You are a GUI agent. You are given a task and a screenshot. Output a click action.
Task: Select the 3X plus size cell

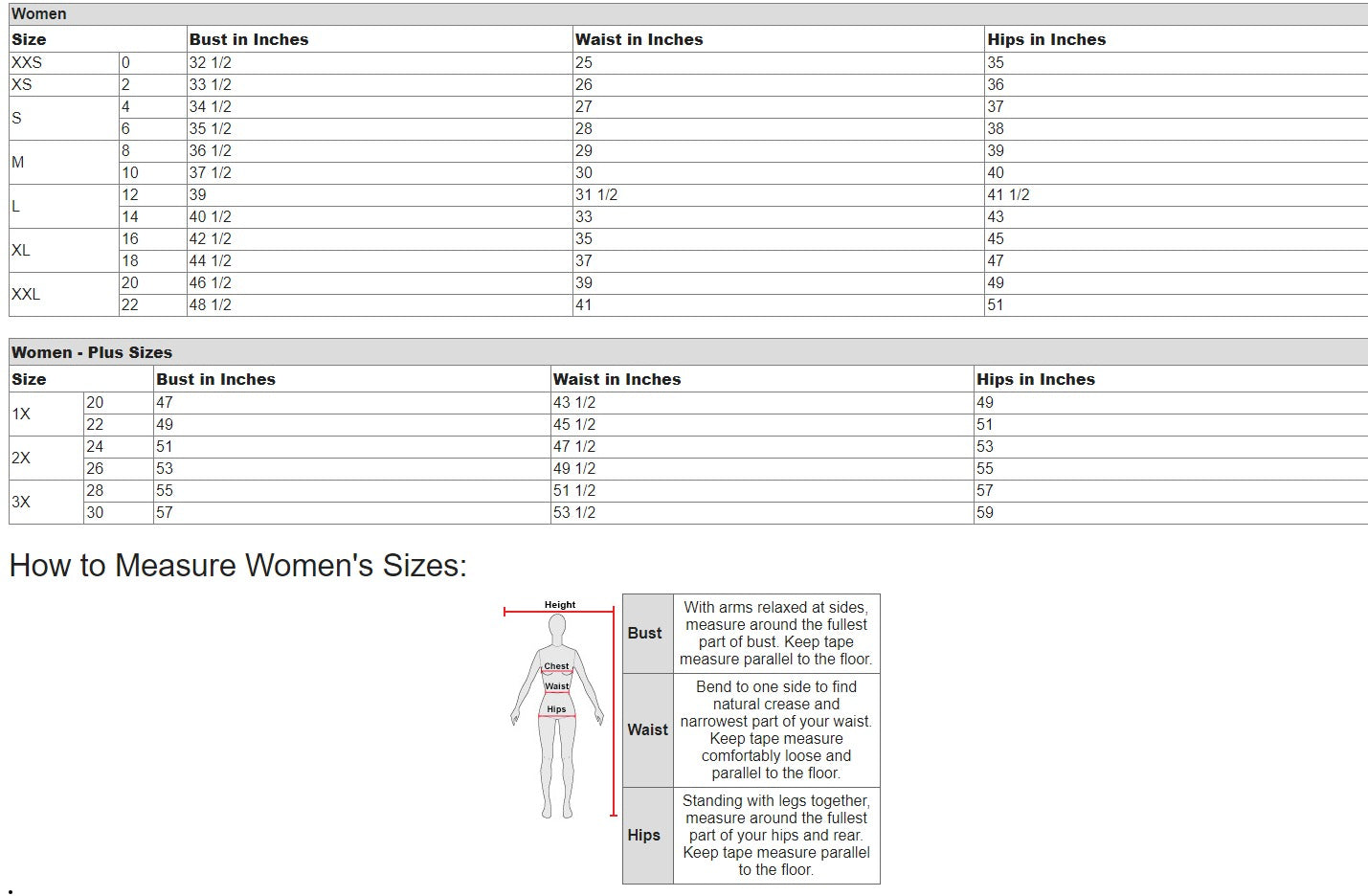tap(21, 502)
